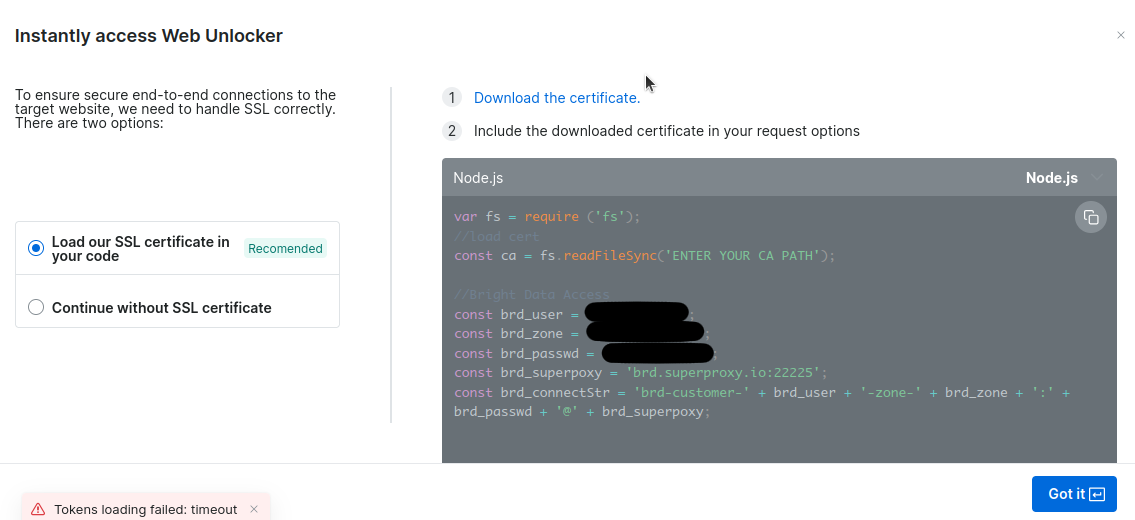Image resolution: width=1135 pixels, height=520 pixels.
Task: Click the //load cert comment
Action: [x=497, y=236]
